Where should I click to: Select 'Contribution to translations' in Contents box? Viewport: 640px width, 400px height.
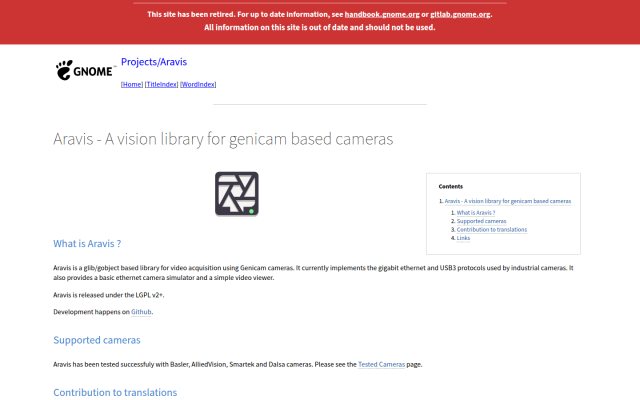click(x=491, y=229)
